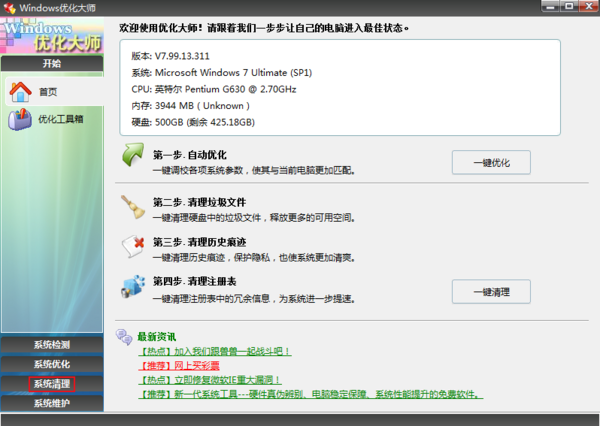Viewport: 600px width, 426px height.
Task: Click the 首页 house icon
Action: [x=20, y=92]
